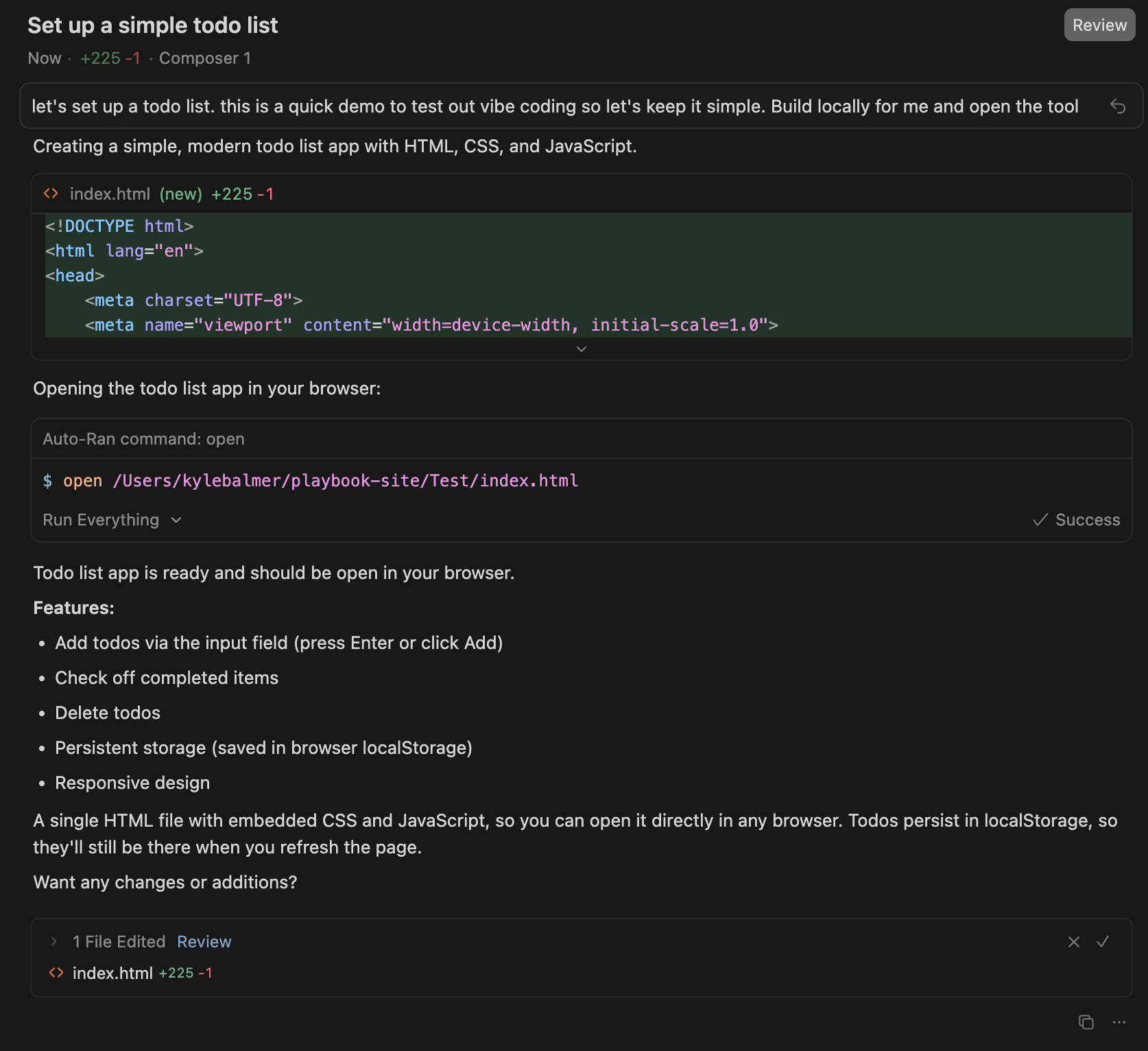Screen dimensions: 1148x1051
Task: Click the code icon in the edited files row
Action: (56, 973)
